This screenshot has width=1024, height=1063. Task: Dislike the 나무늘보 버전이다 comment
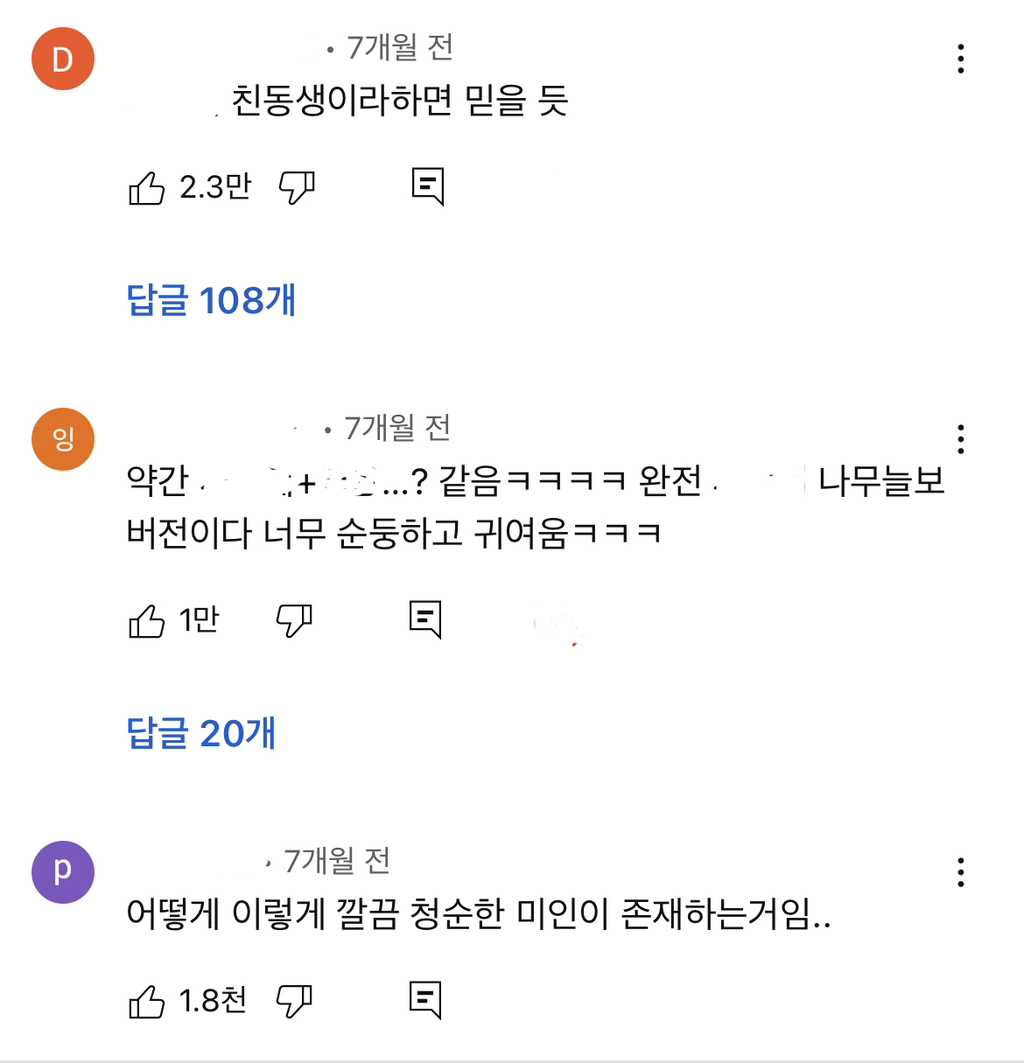coord(294,621)
